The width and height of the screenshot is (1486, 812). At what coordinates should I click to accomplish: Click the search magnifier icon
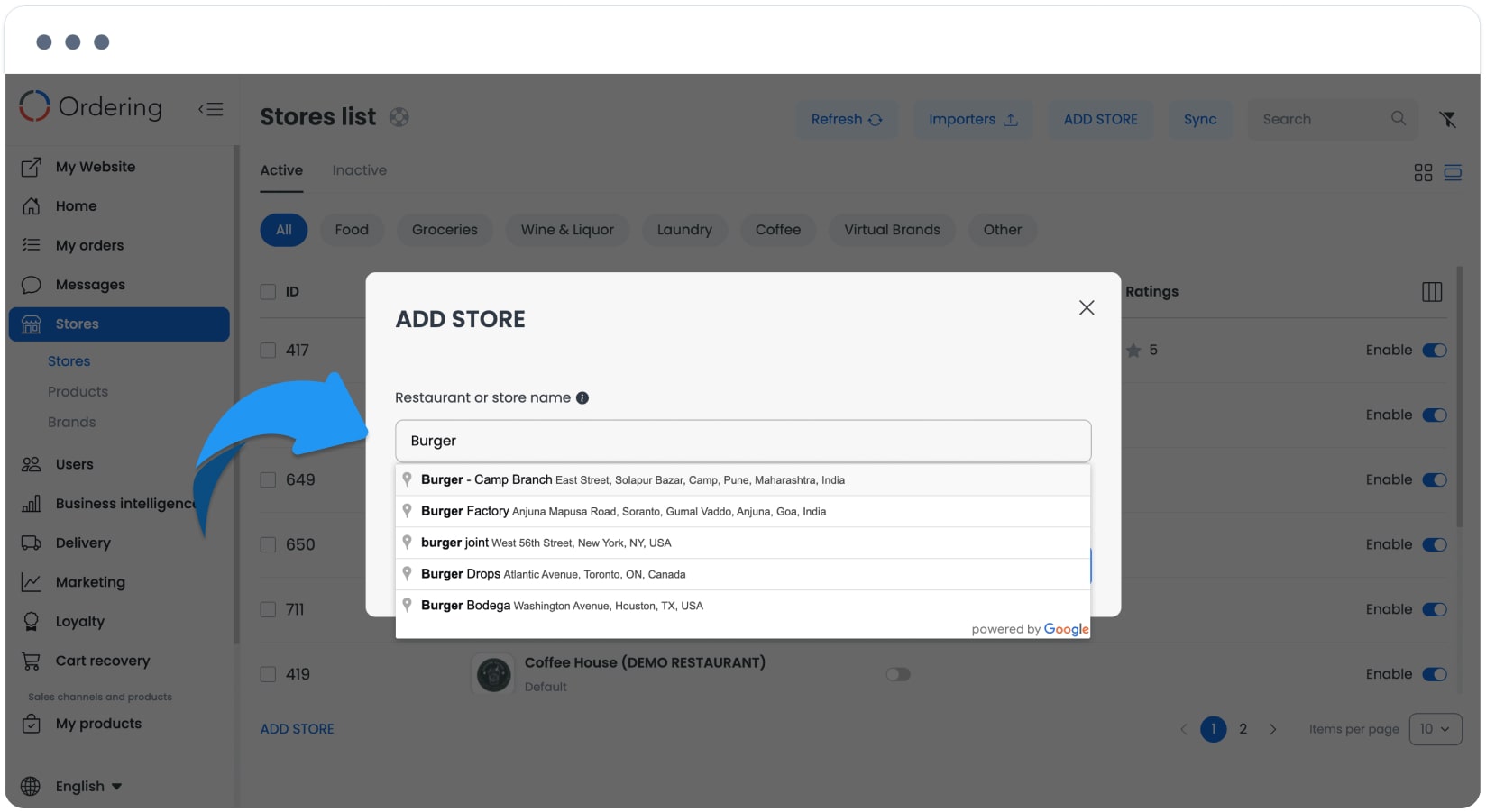click(x=1399, y=118)
